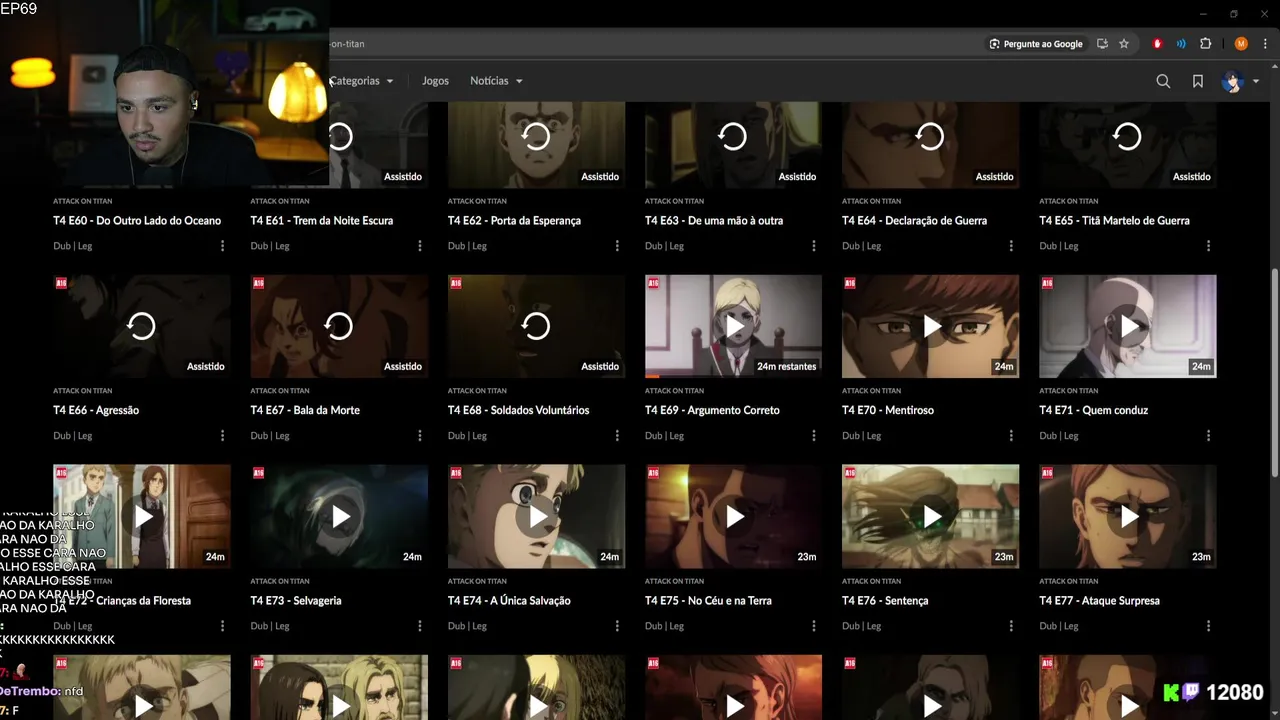Image resolution: width=1280 pixels, height=720 pixels.
Task: Replay episode E62 Porta da Esperança
Action: pyautogui.click(x=536, y=137)
